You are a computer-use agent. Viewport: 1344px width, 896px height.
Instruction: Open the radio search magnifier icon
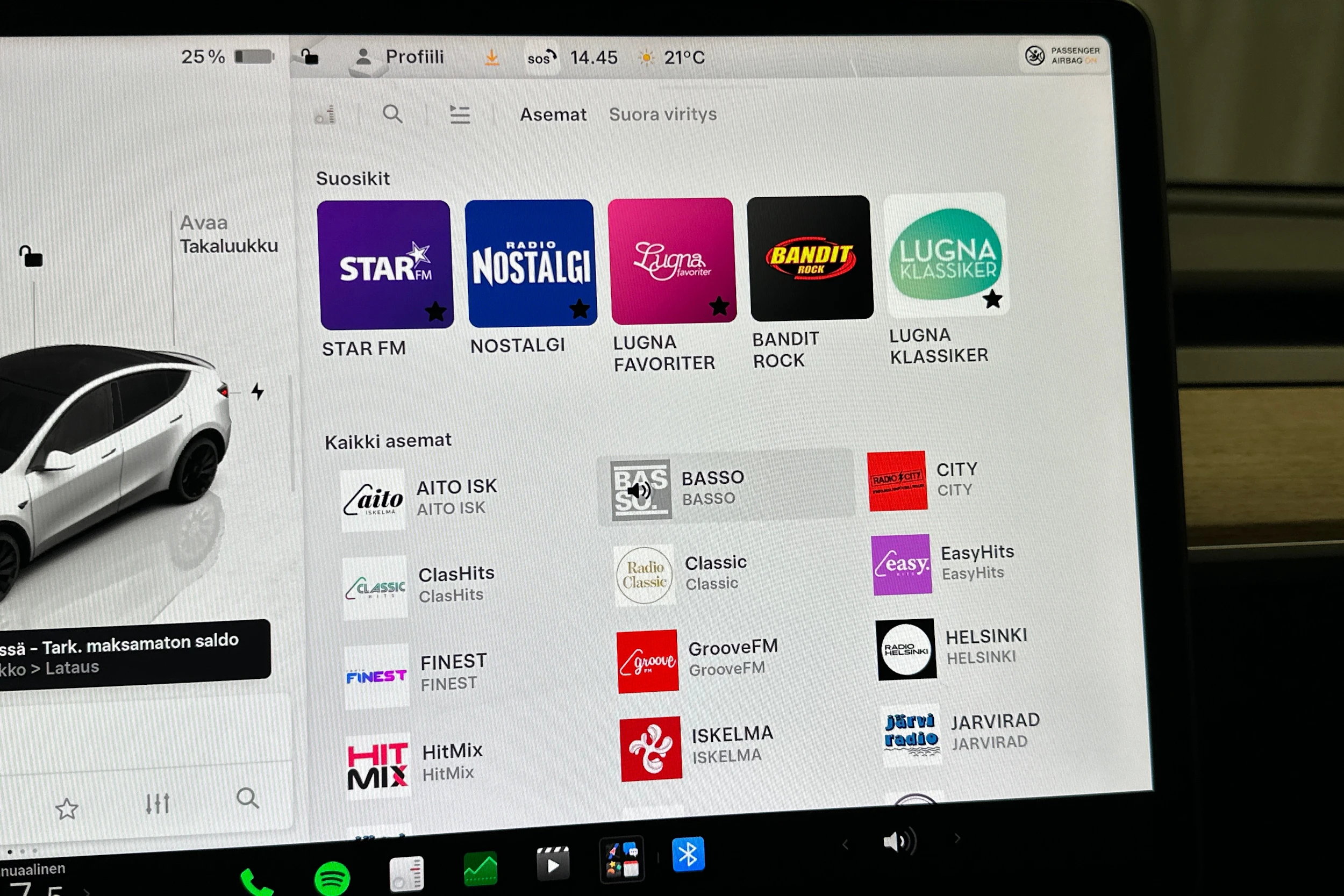point(392,114)
